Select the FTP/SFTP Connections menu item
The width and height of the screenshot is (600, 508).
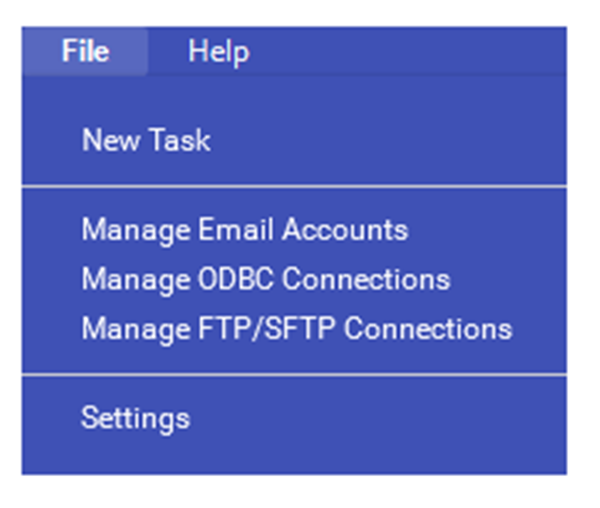[296, 328]
